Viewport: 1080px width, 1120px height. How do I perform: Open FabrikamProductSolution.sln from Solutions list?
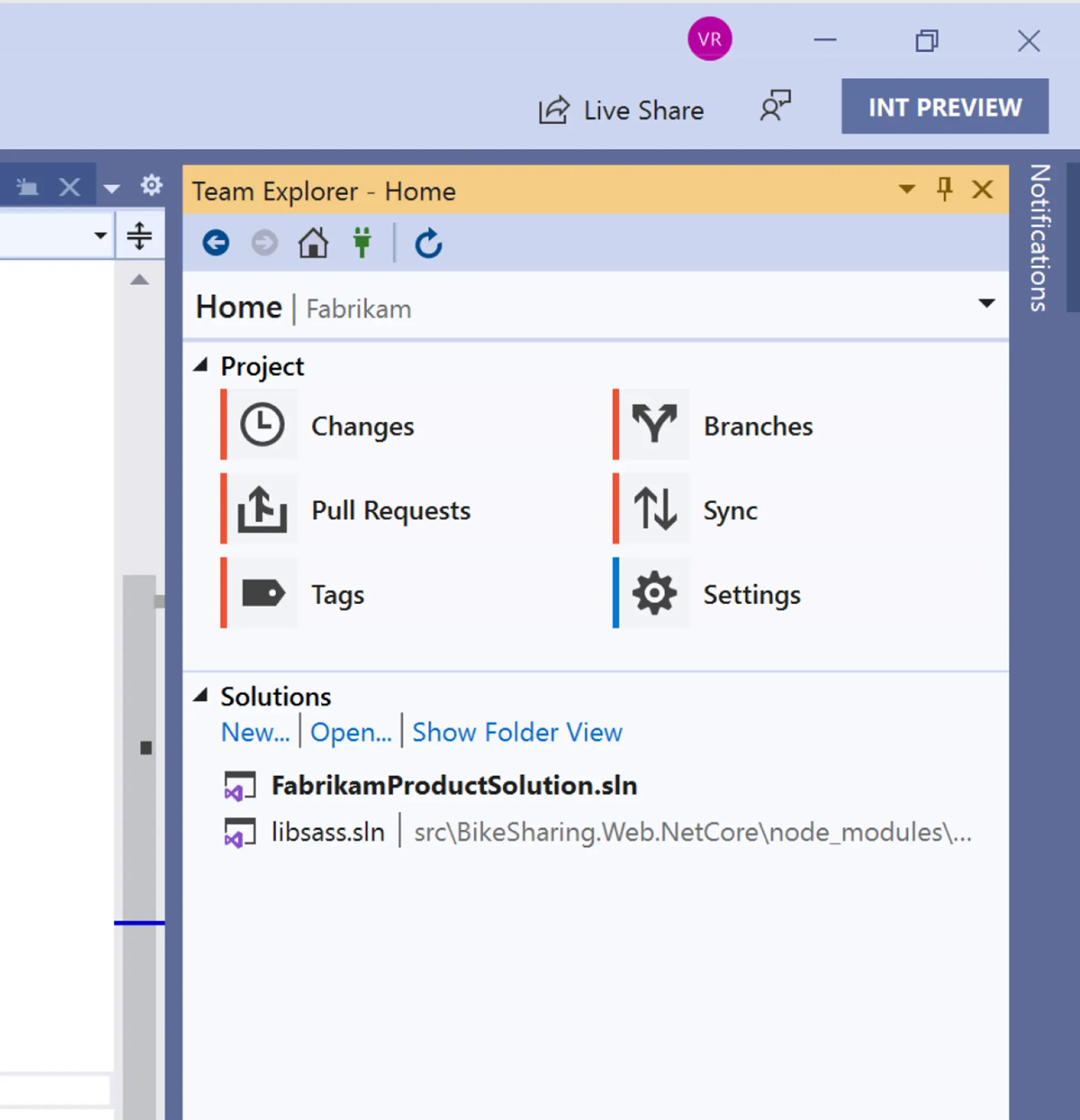(x=455, y=785)
